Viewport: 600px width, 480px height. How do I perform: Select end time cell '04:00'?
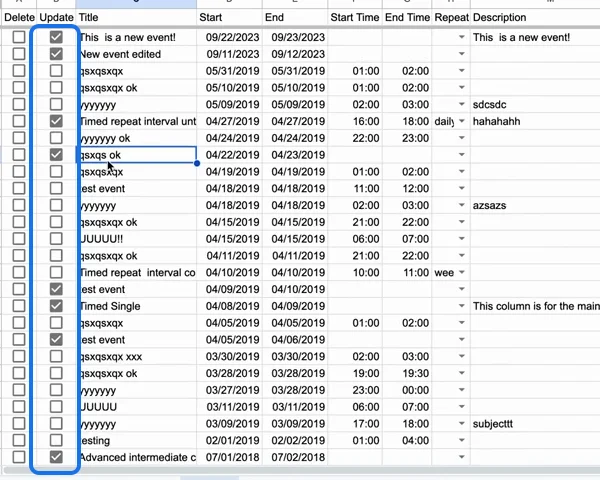click(407, 440)
